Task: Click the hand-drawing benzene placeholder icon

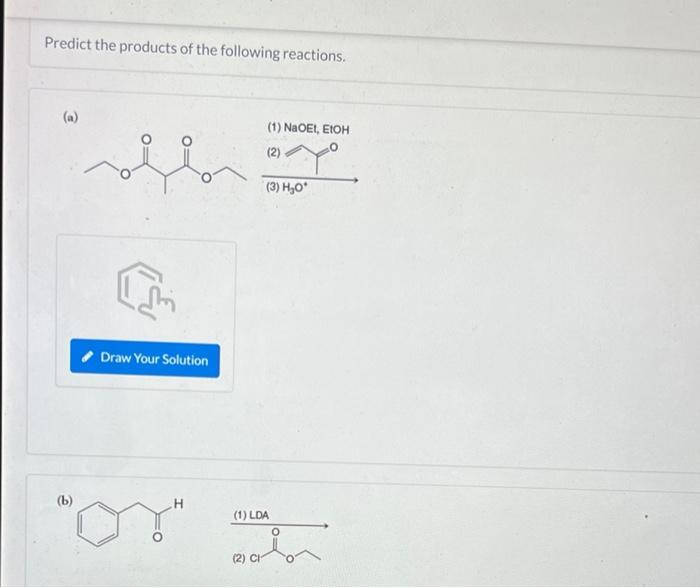Action: [x=146, y=291]
